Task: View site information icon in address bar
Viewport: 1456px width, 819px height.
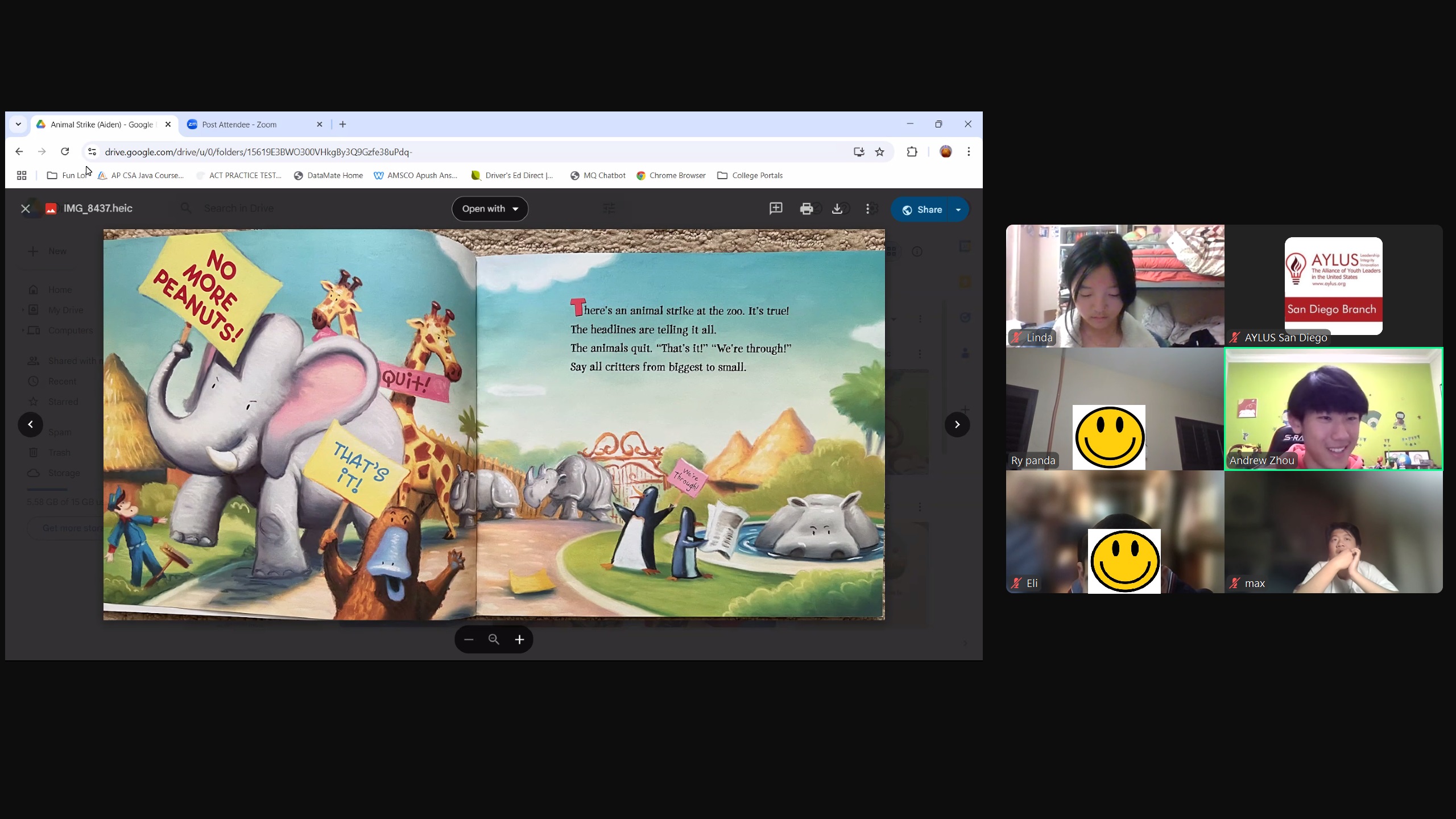Action: (92, 152)
